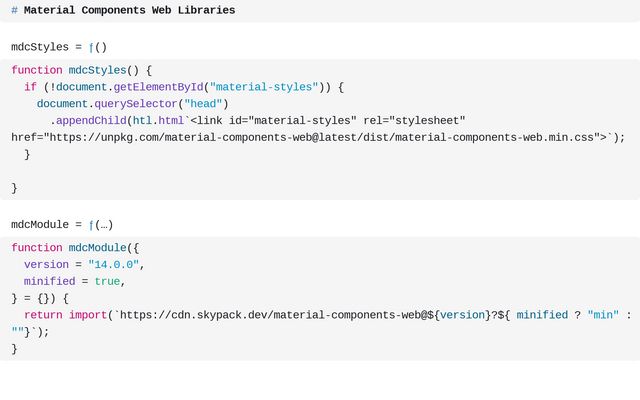Screen dimensions: 640x400
Task: Click the "min" string in the import line
Action: 603,315
